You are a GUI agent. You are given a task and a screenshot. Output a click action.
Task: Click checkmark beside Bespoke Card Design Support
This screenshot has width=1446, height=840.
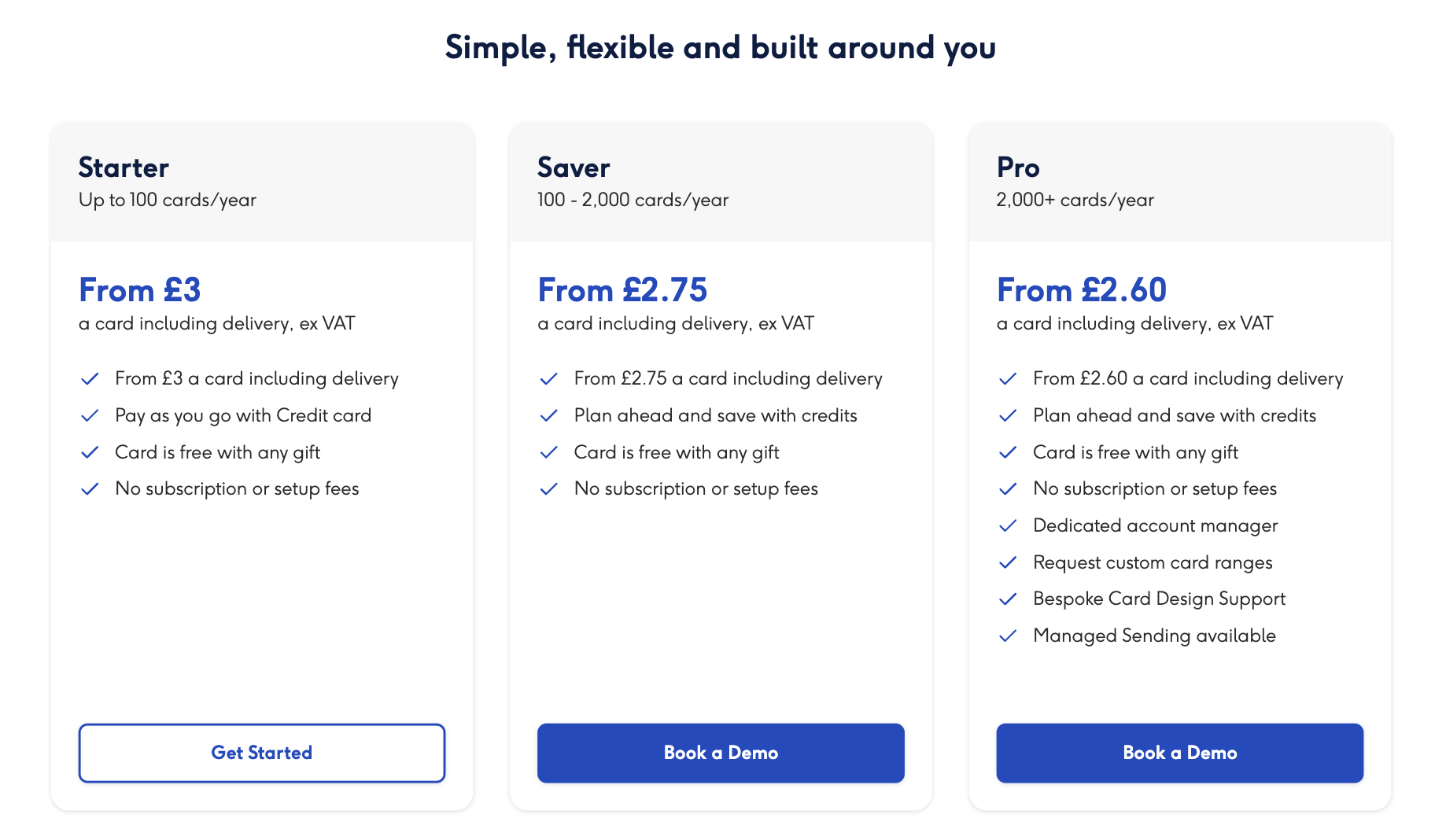click(x=1008, y=599)
